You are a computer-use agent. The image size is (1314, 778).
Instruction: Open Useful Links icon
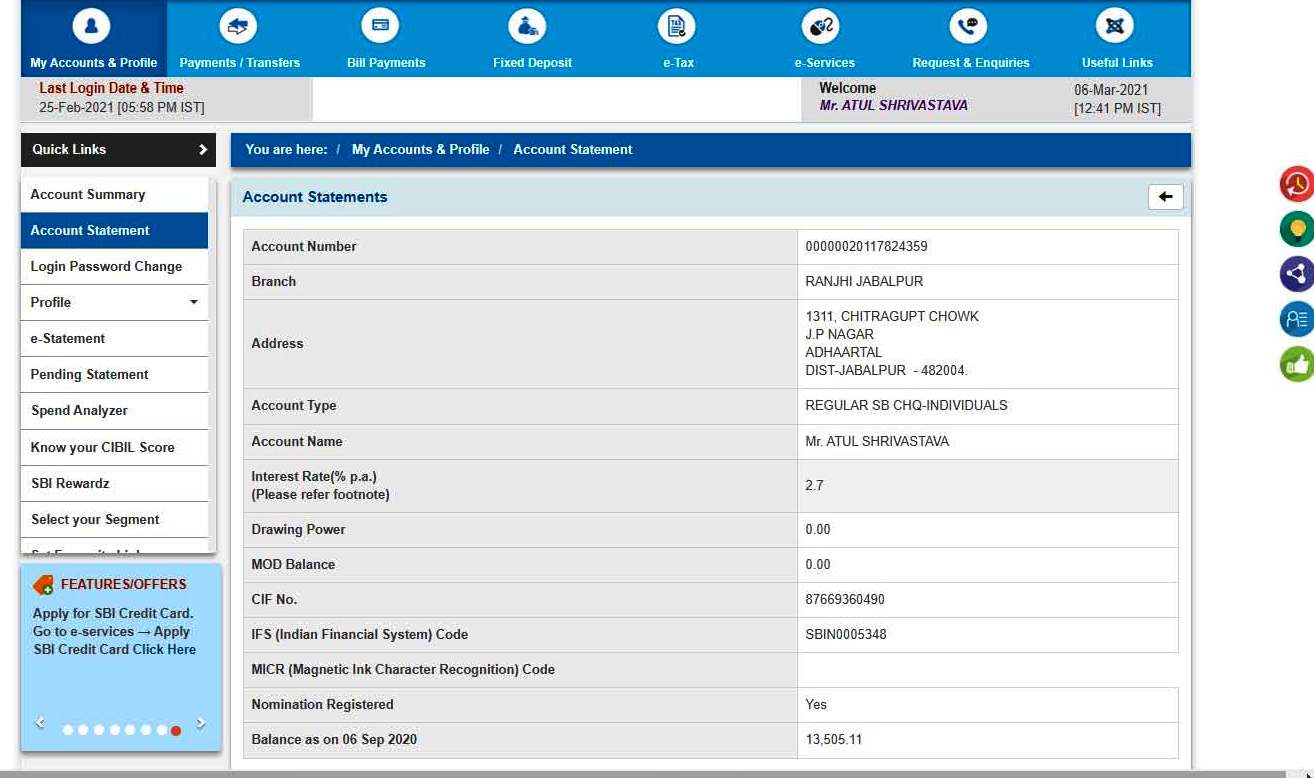click(1115, 26)
